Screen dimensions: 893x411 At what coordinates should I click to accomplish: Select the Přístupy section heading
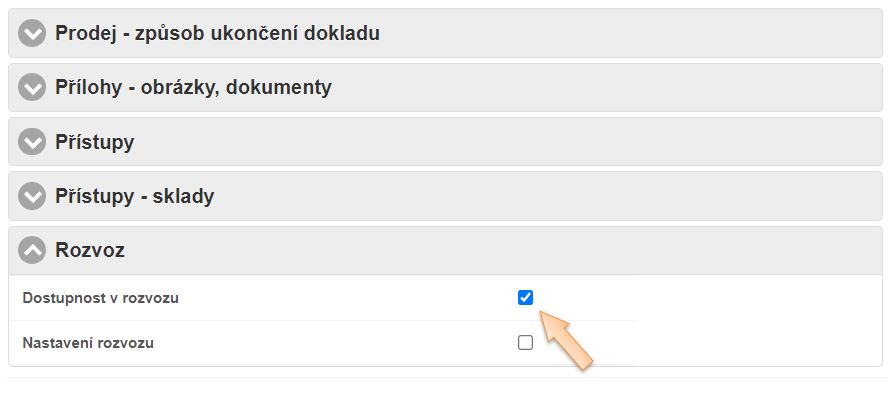[x=94, y=142]
